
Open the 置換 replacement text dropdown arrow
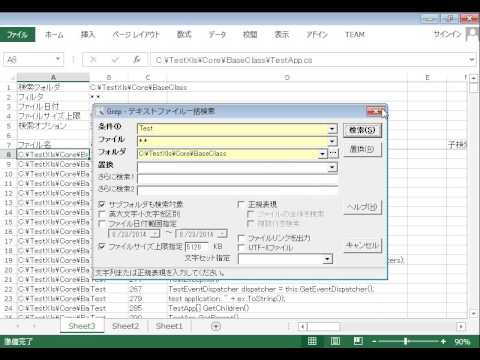(332, 167)
